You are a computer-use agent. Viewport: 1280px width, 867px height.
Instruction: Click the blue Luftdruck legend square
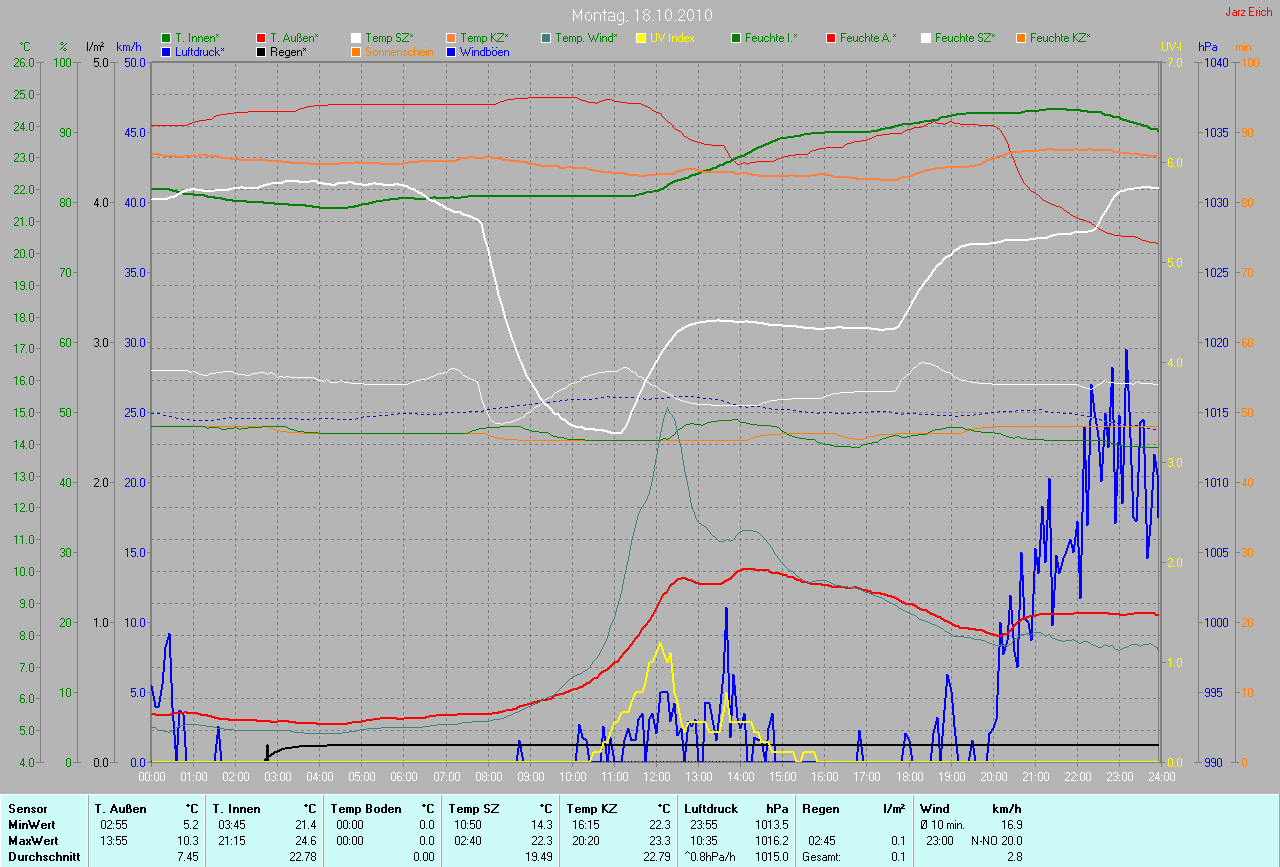coord(166,51)
